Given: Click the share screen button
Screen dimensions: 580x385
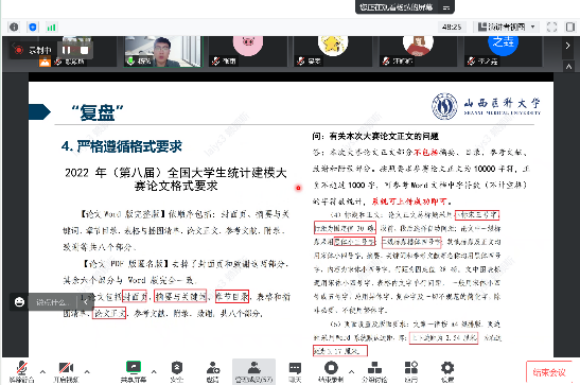Looking at the screenshot, I should click(x=133, y=371).
